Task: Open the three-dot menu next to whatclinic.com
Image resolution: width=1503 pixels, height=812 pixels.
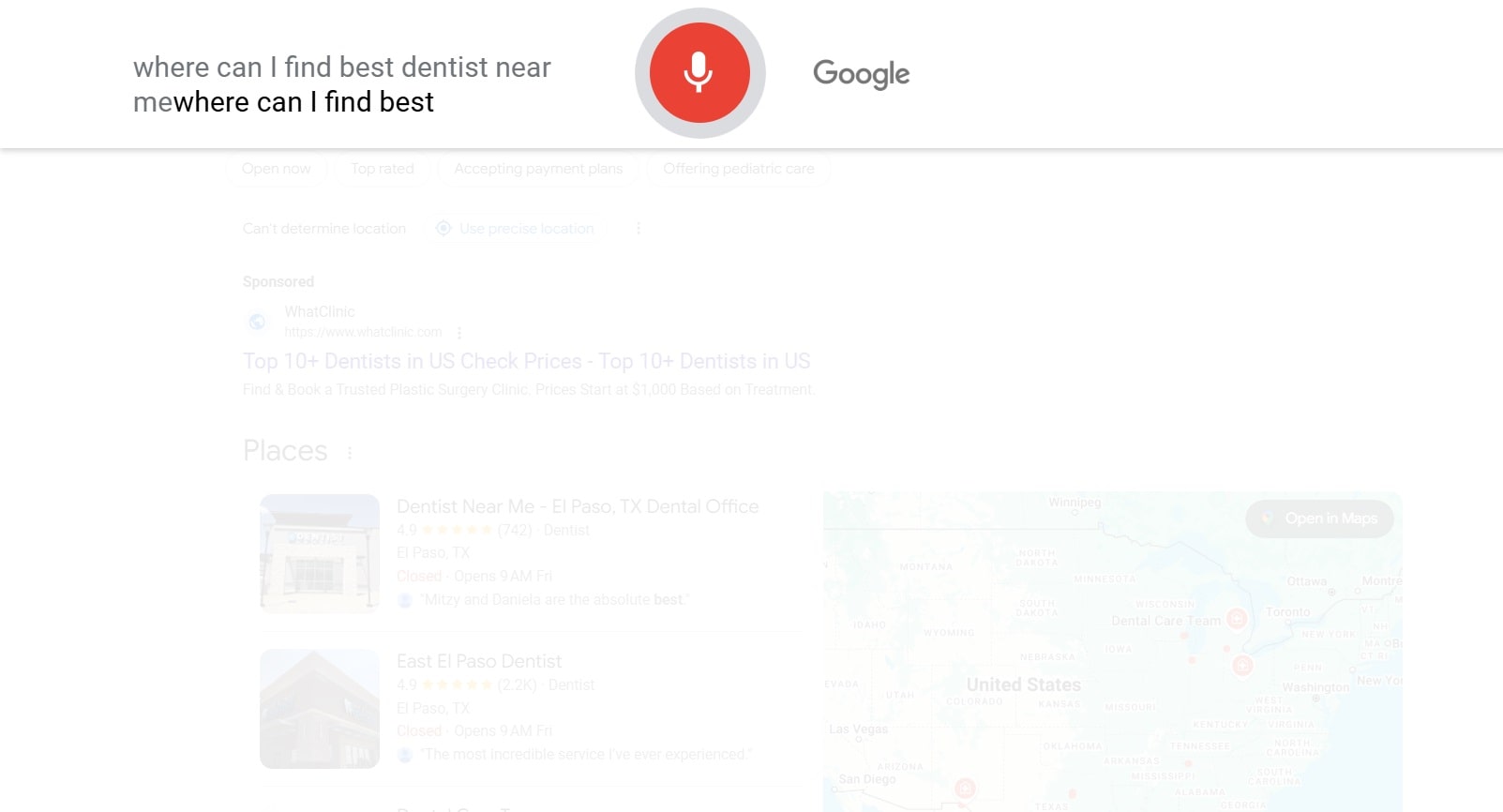Action: pyautogui.click(x=459, y=332)
